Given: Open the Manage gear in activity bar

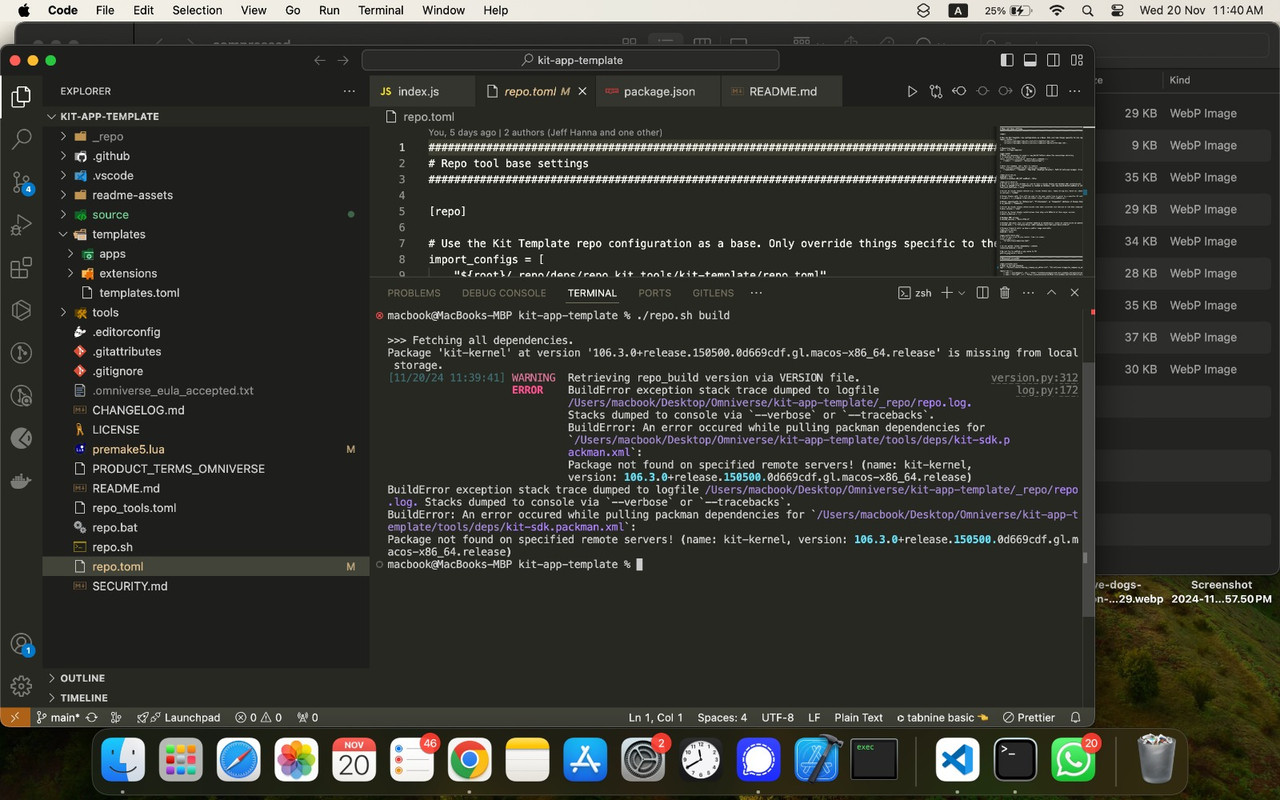Looking at the screenshot, I should (21, 686).
